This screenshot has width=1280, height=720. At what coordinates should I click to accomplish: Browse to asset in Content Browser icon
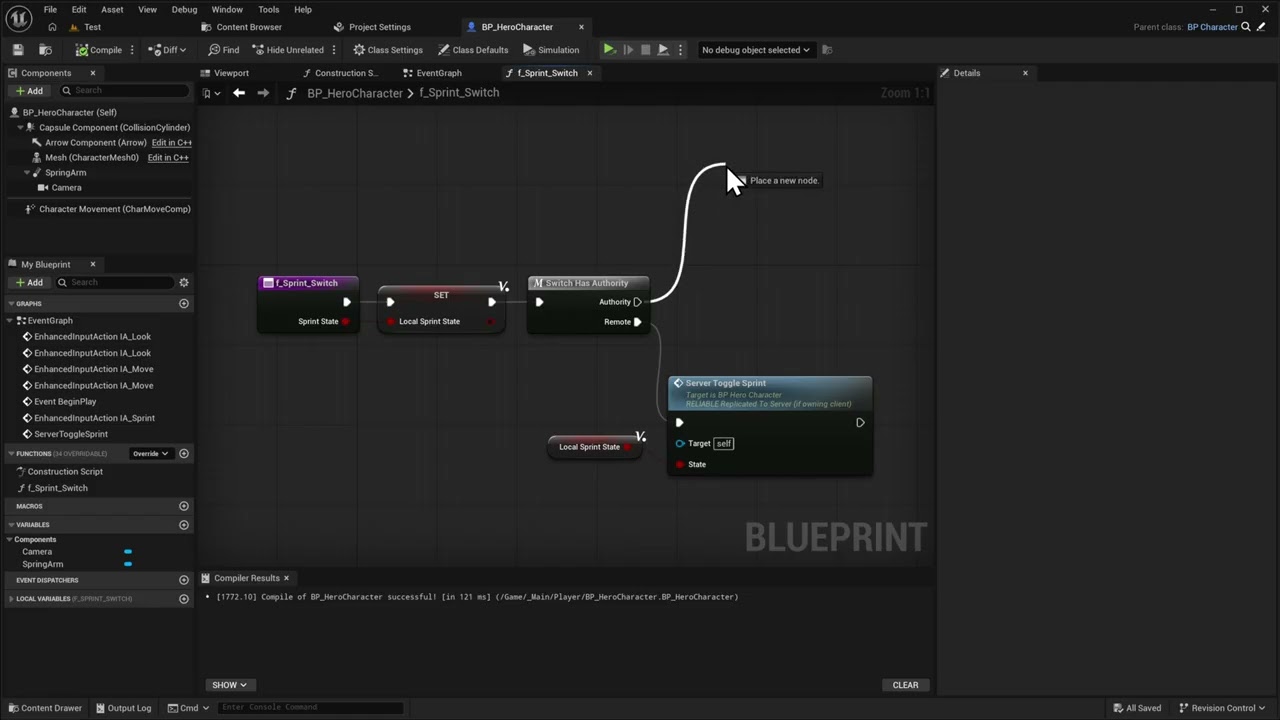45,50
